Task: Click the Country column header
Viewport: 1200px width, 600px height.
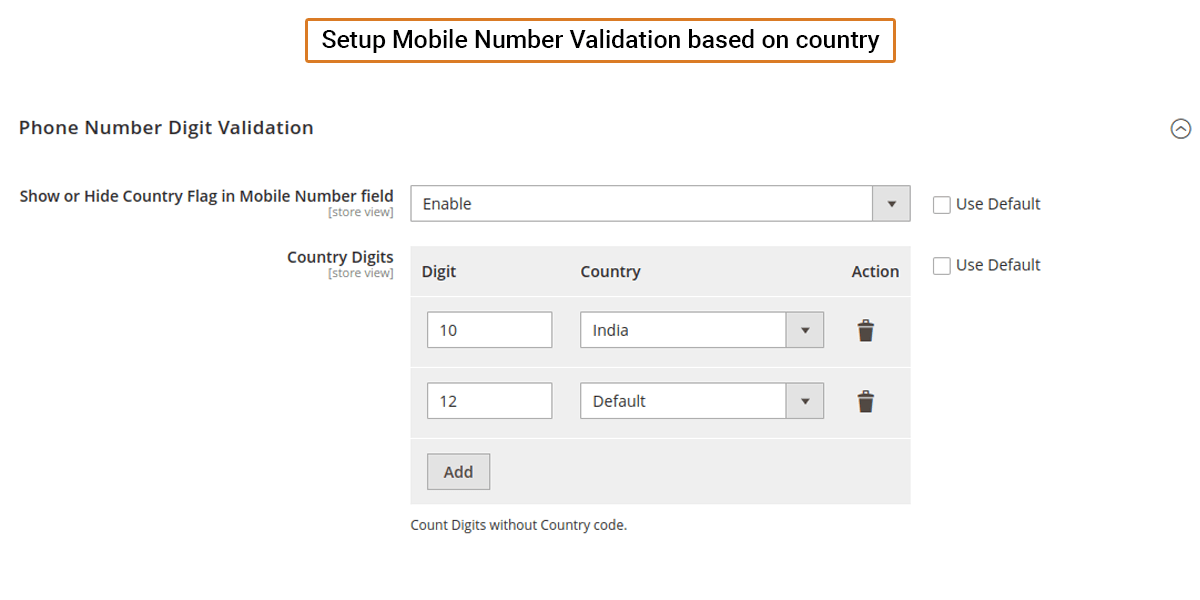Action: (610, 272)
